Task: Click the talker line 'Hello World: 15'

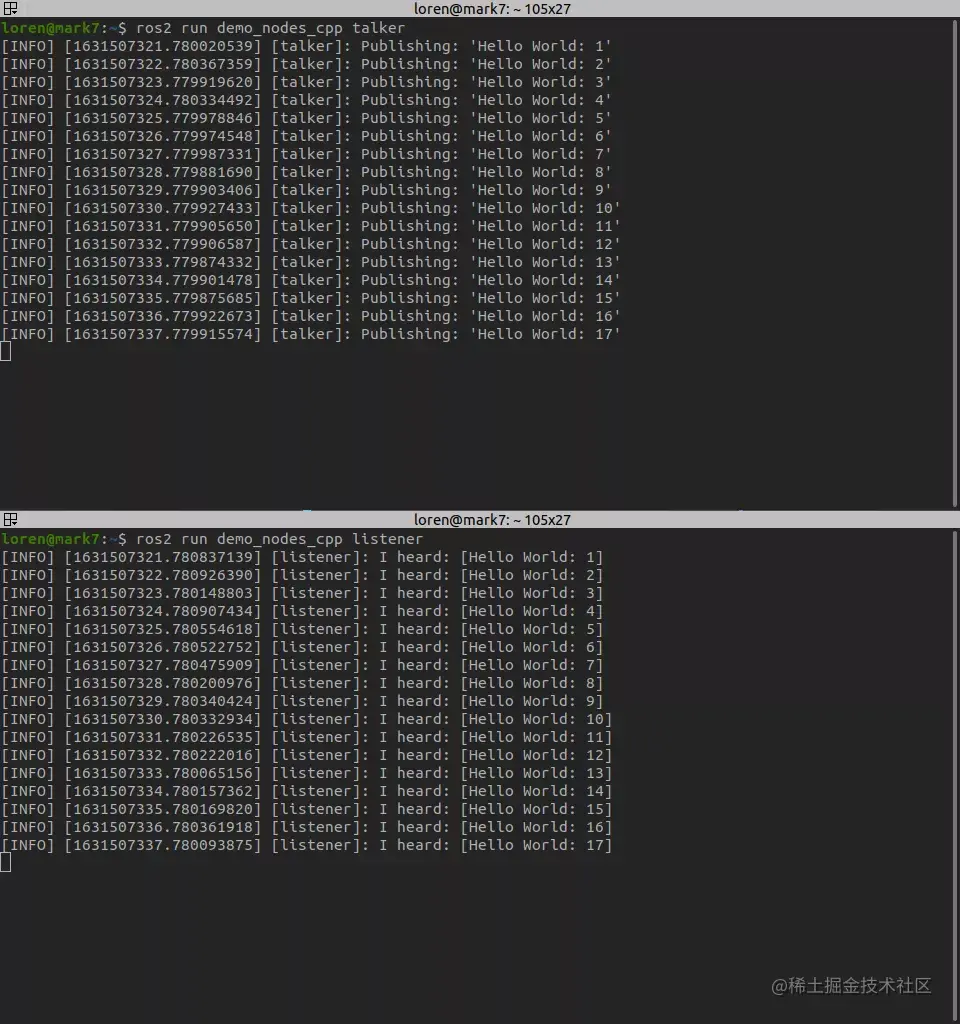Action: click(x=311, y=298)
